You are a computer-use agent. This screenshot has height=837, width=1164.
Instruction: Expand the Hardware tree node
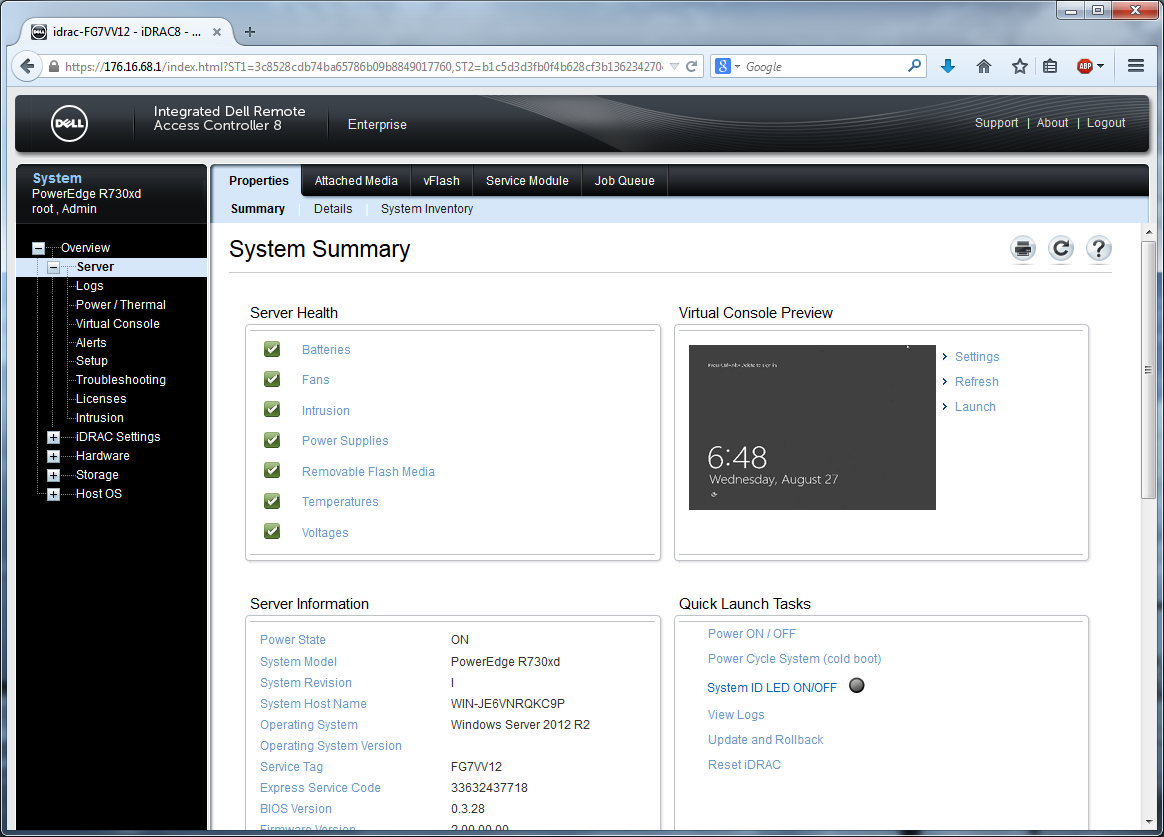[x=54, y=456]
